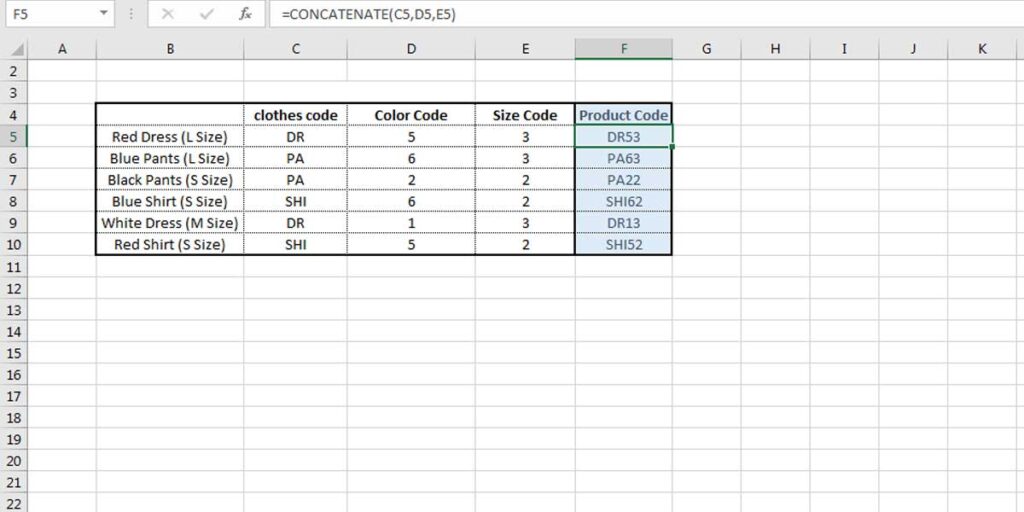Click into the CONCATENATE formula bar text
Screen dimensions: 1024x512
(x=369, y=14)
